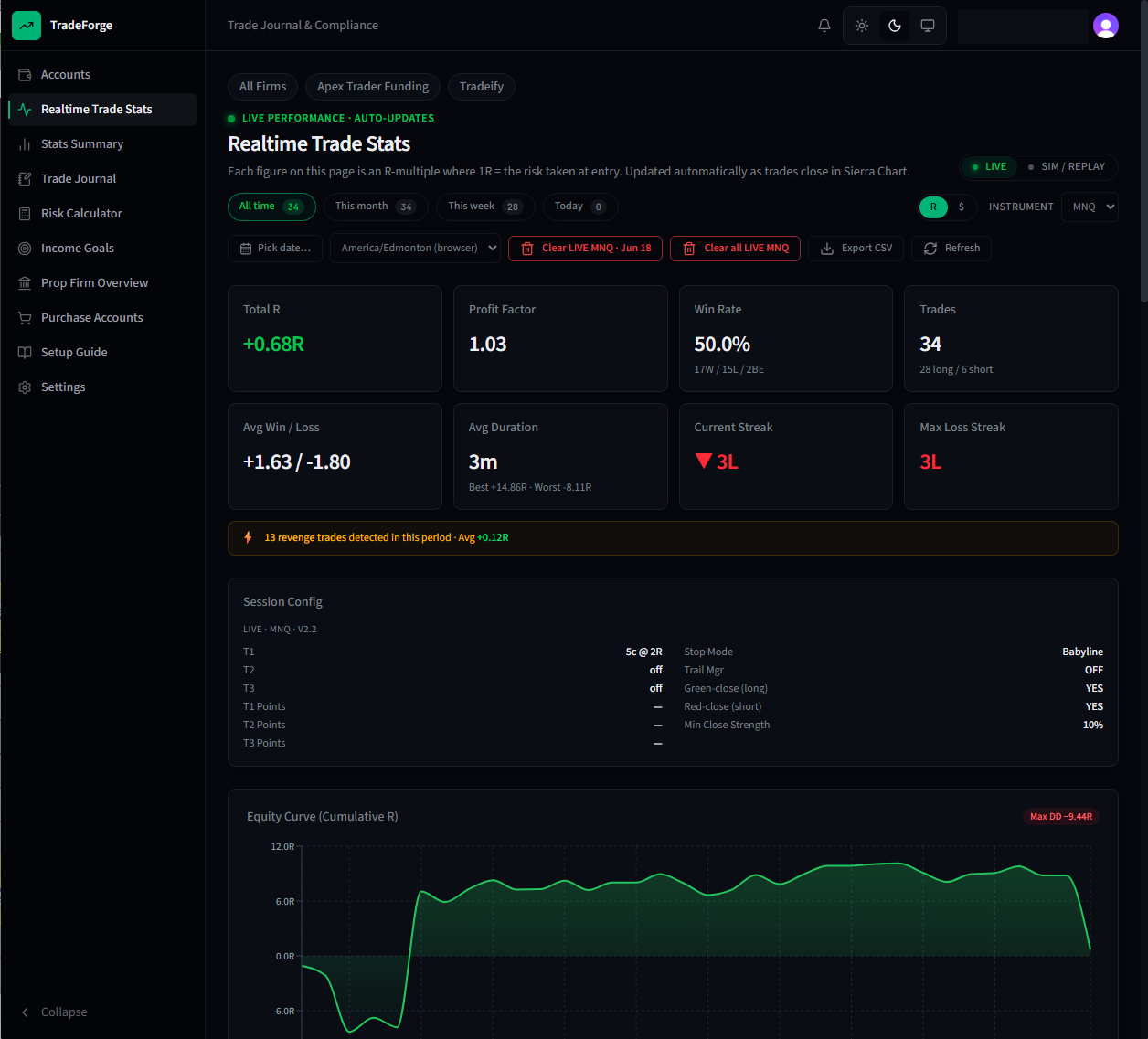Click the Collapse chevron icon
The image size is (1148, 1039).
(x=25, y=1012)
